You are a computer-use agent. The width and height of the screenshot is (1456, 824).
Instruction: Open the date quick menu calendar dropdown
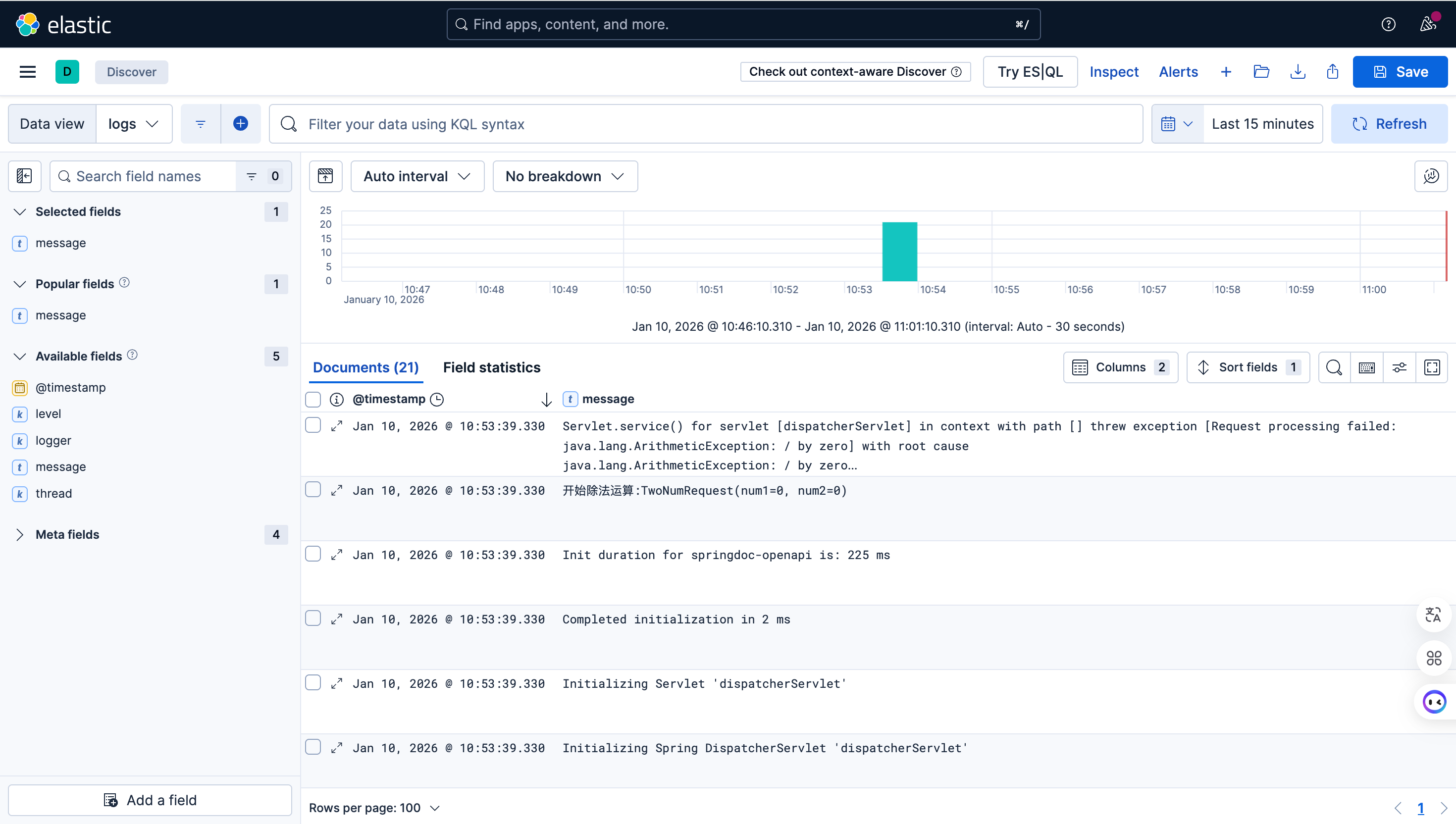tap(1177, 124)
